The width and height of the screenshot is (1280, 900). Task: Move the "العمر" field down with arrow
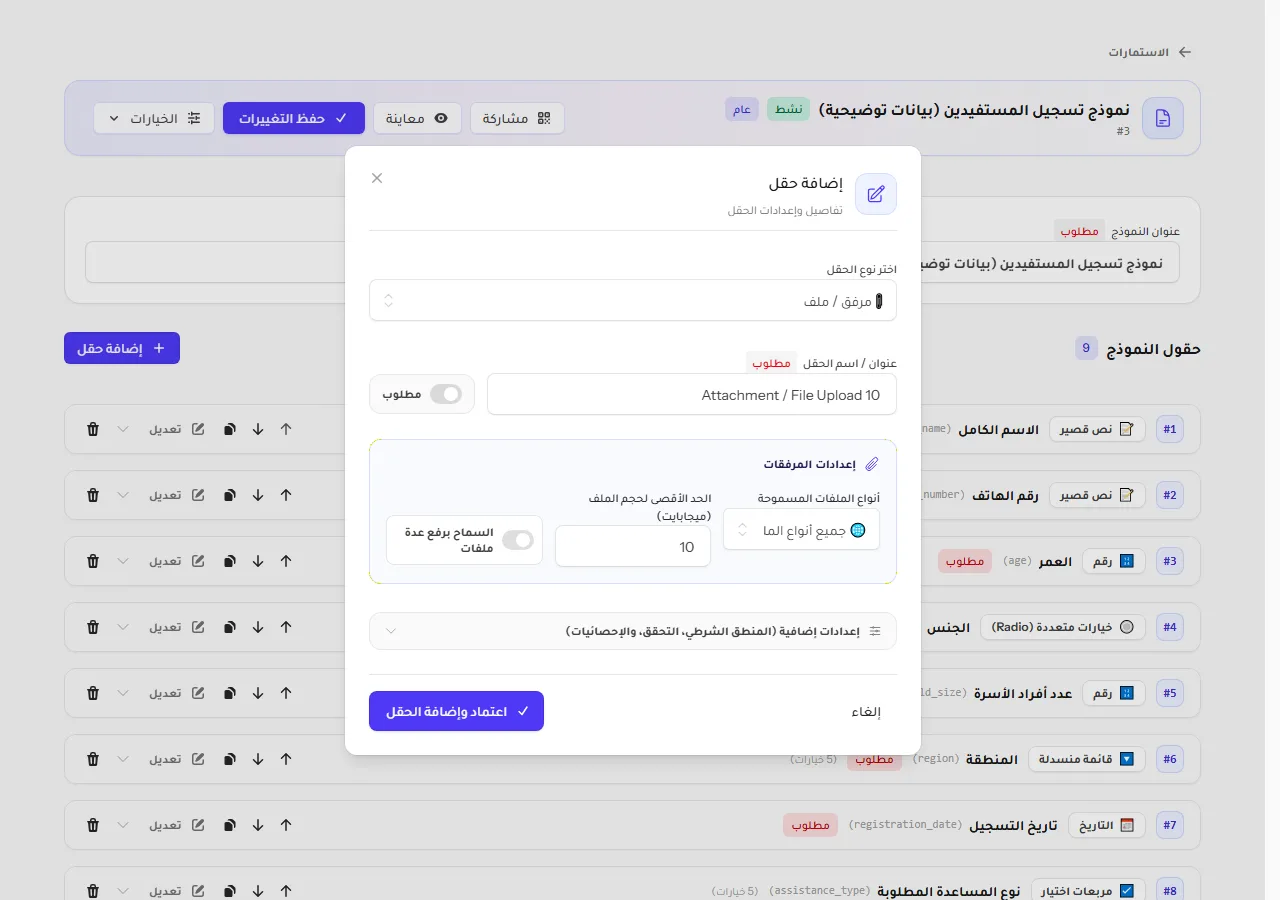258,561
